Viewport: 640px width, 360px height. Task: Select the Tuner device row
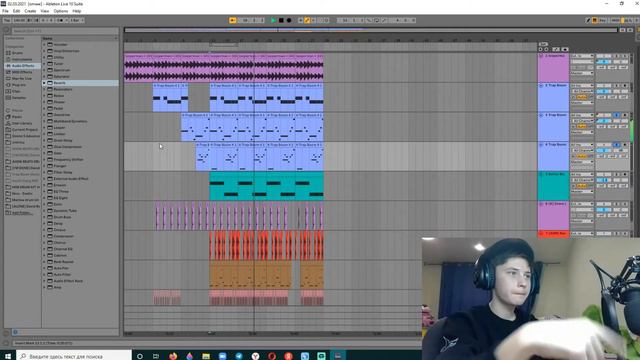[x=80, y=64]
